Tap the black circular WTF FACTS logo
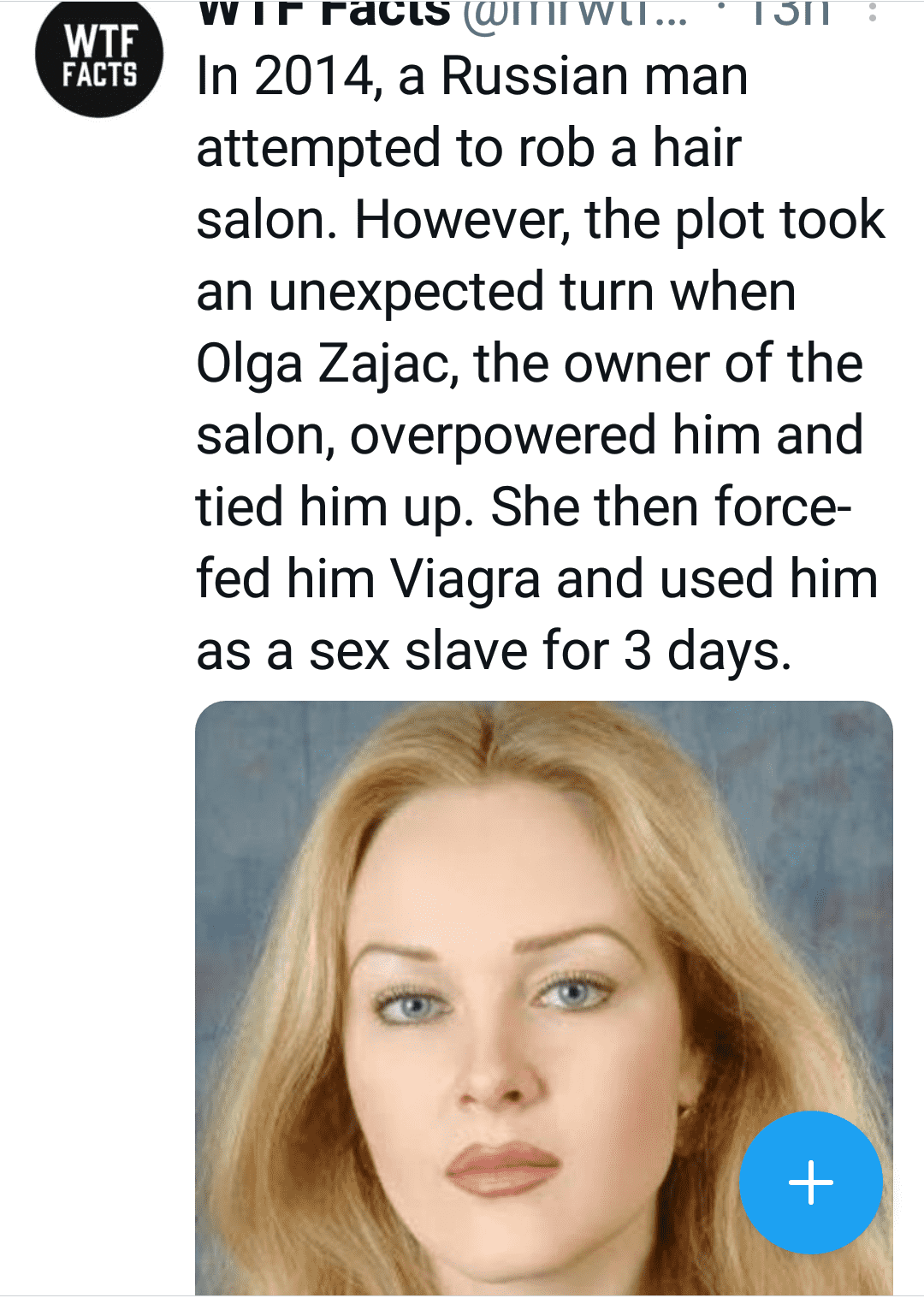 (x=99, y=58)
